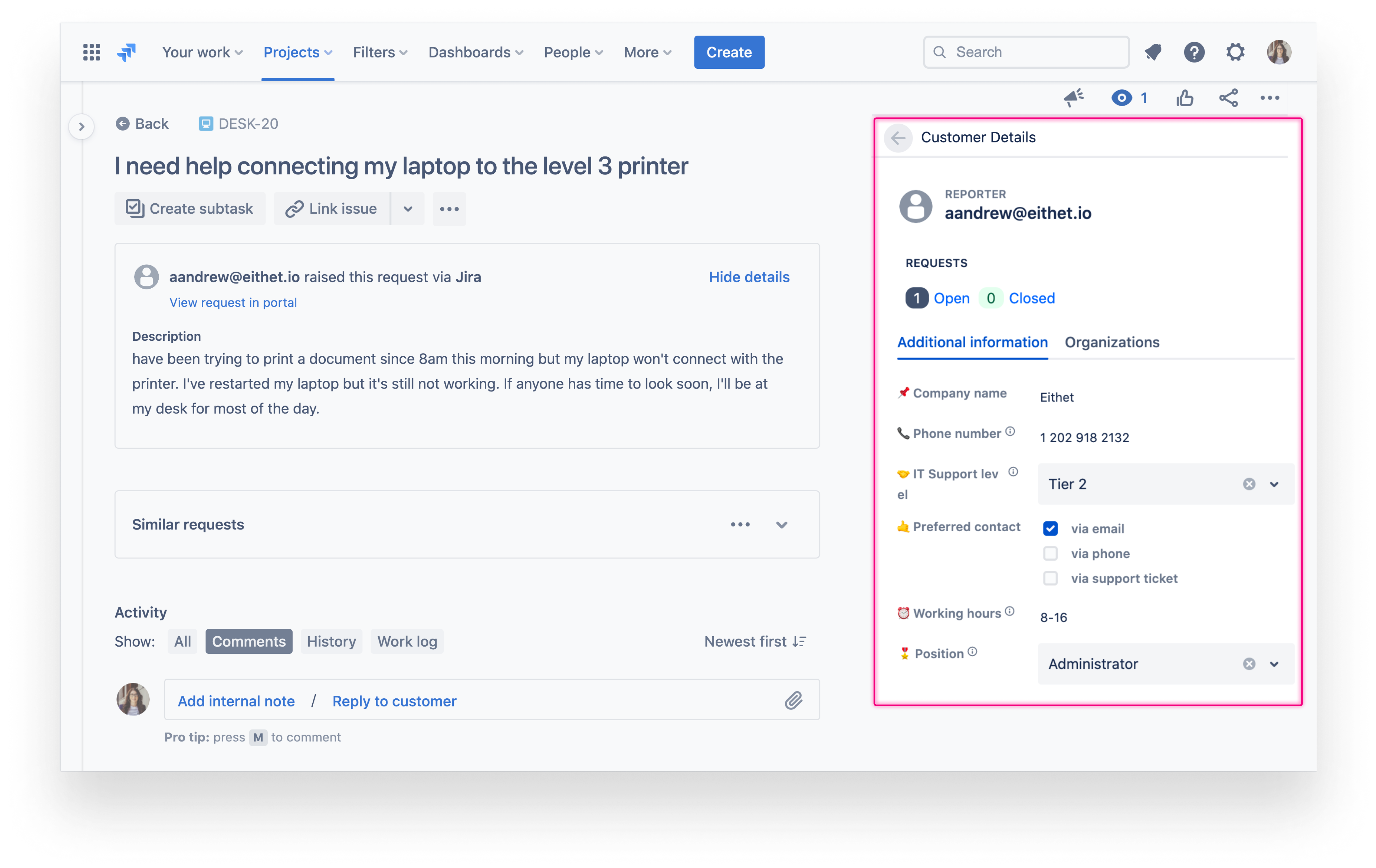Screen dimensions: 1376x868
Task: Check the via support ticket checkbox
Action: (1050, 578)
